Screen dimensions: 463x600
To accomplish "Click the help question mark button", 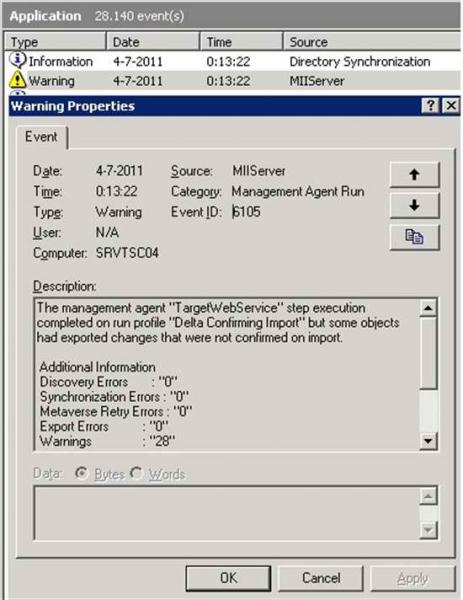I will coord(430,105).
